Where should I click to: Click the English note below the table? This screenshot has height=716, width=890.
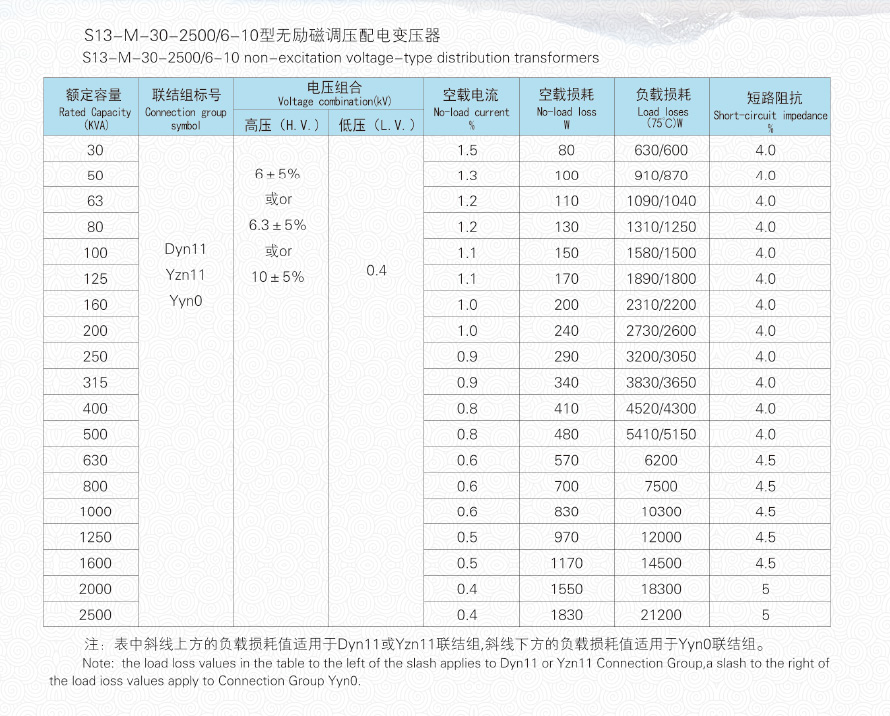tap(440, 671)
